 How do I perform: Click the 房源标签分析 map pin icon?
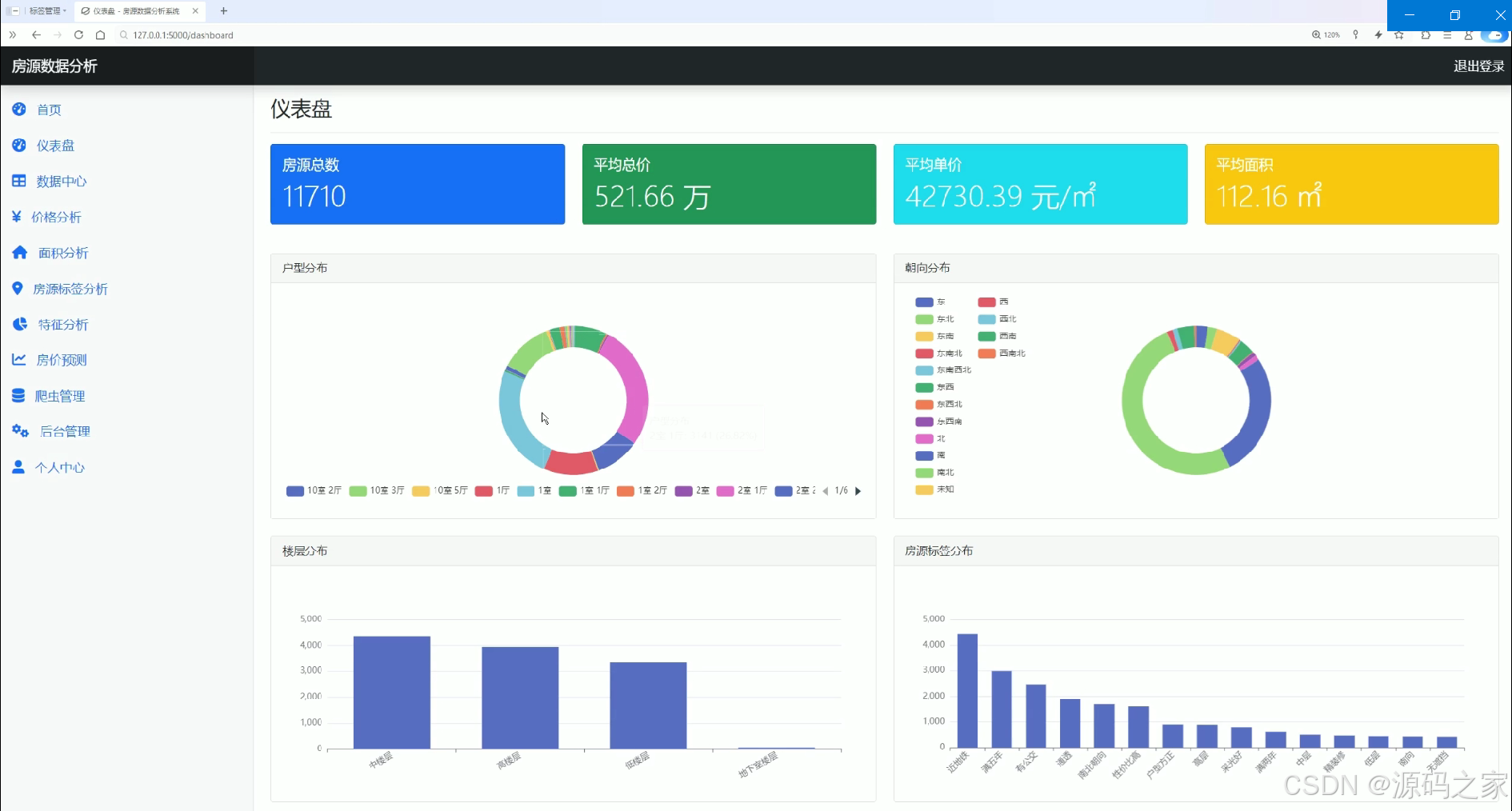[x=17, y=288]
